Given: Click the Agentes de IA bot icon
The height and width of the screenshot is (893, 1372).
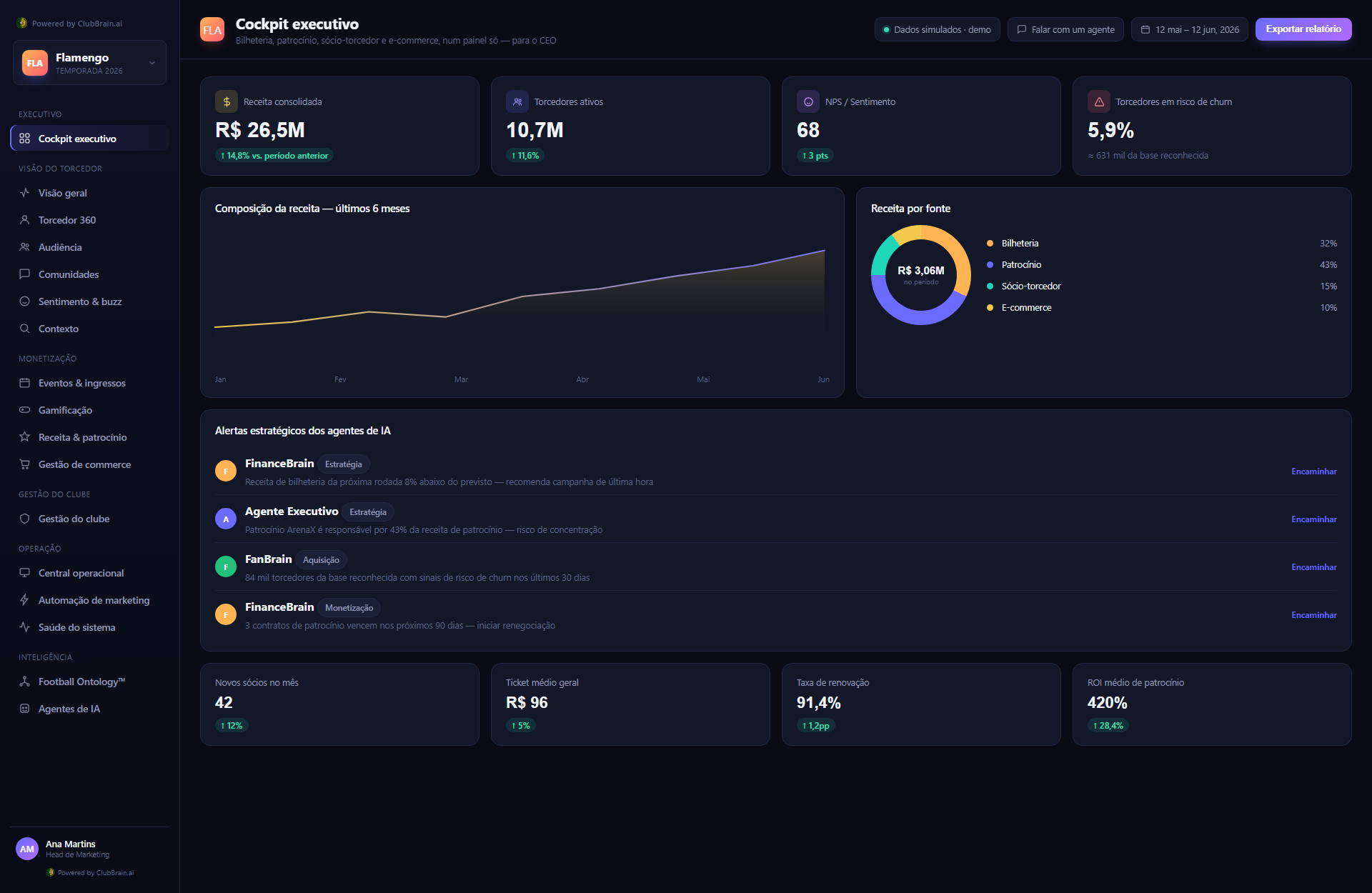Looking at the screenshot, I should pyautogui.click(x=24, y=709).
